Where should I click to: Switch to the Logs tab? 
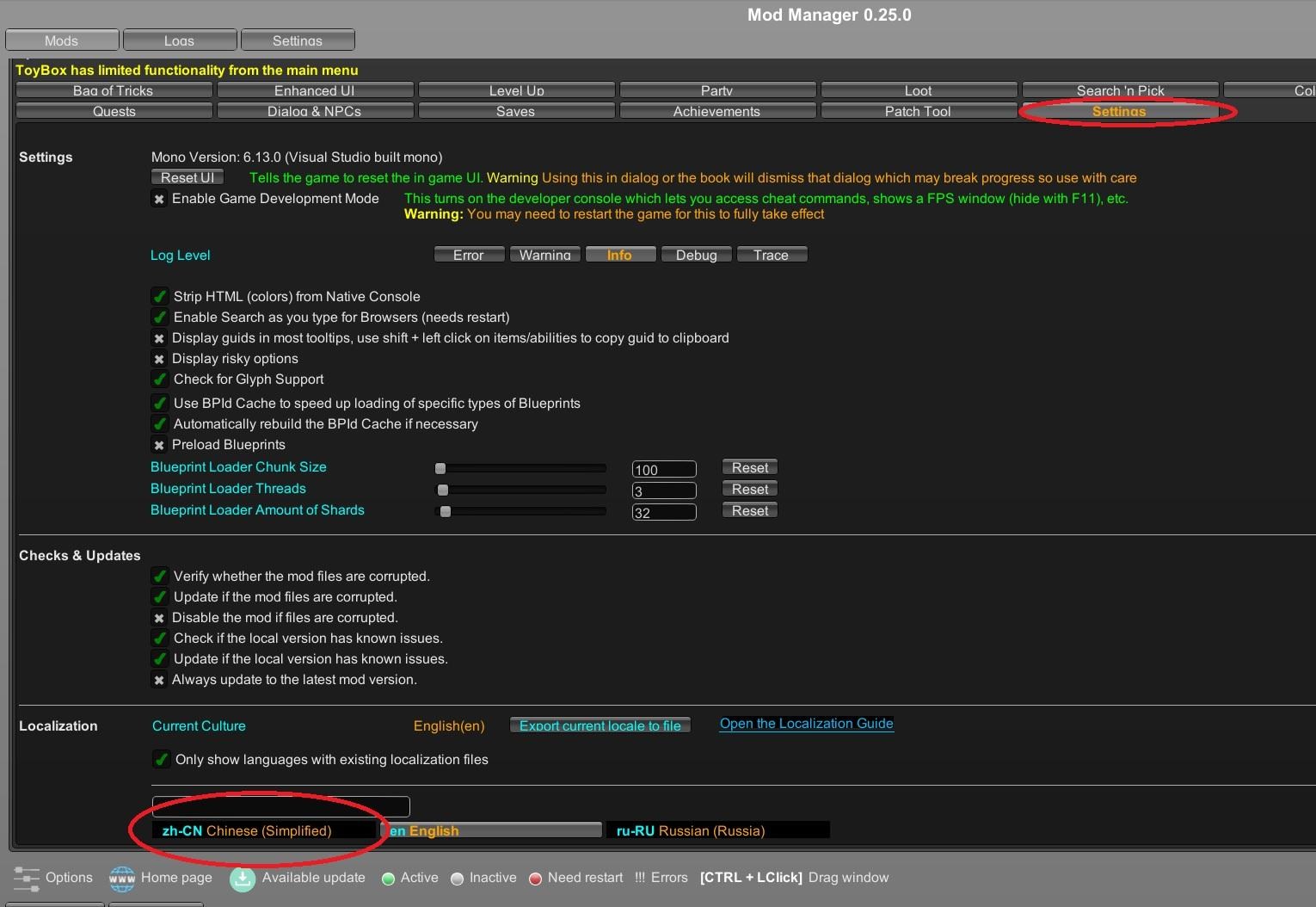coord(179,40)
